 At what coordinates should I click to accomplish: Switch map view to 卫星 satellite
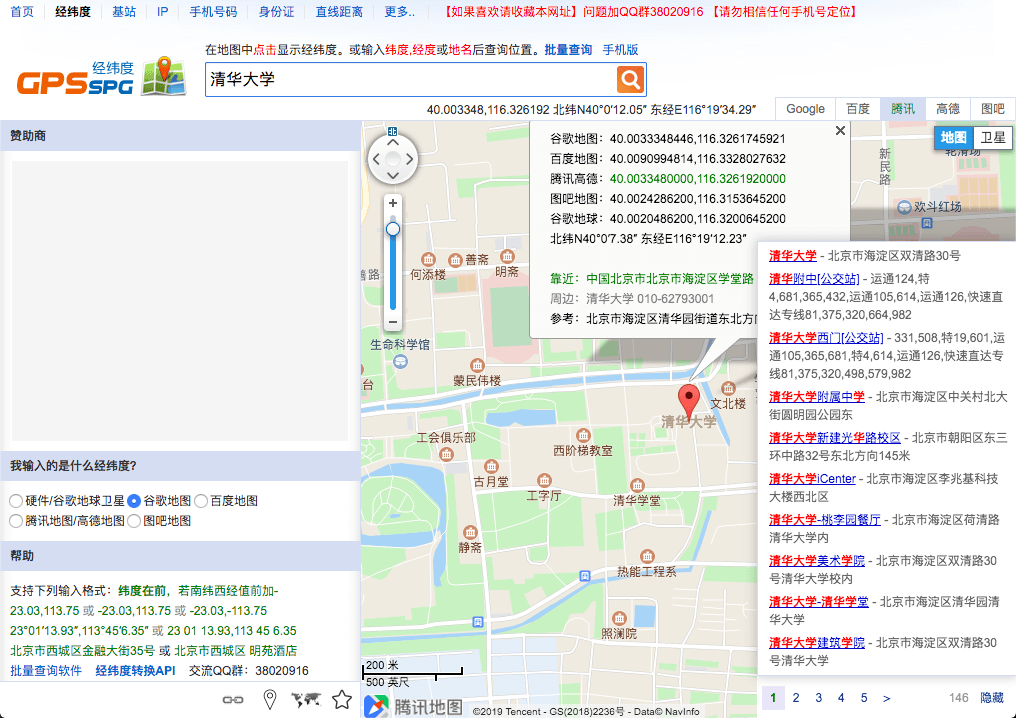991,138
